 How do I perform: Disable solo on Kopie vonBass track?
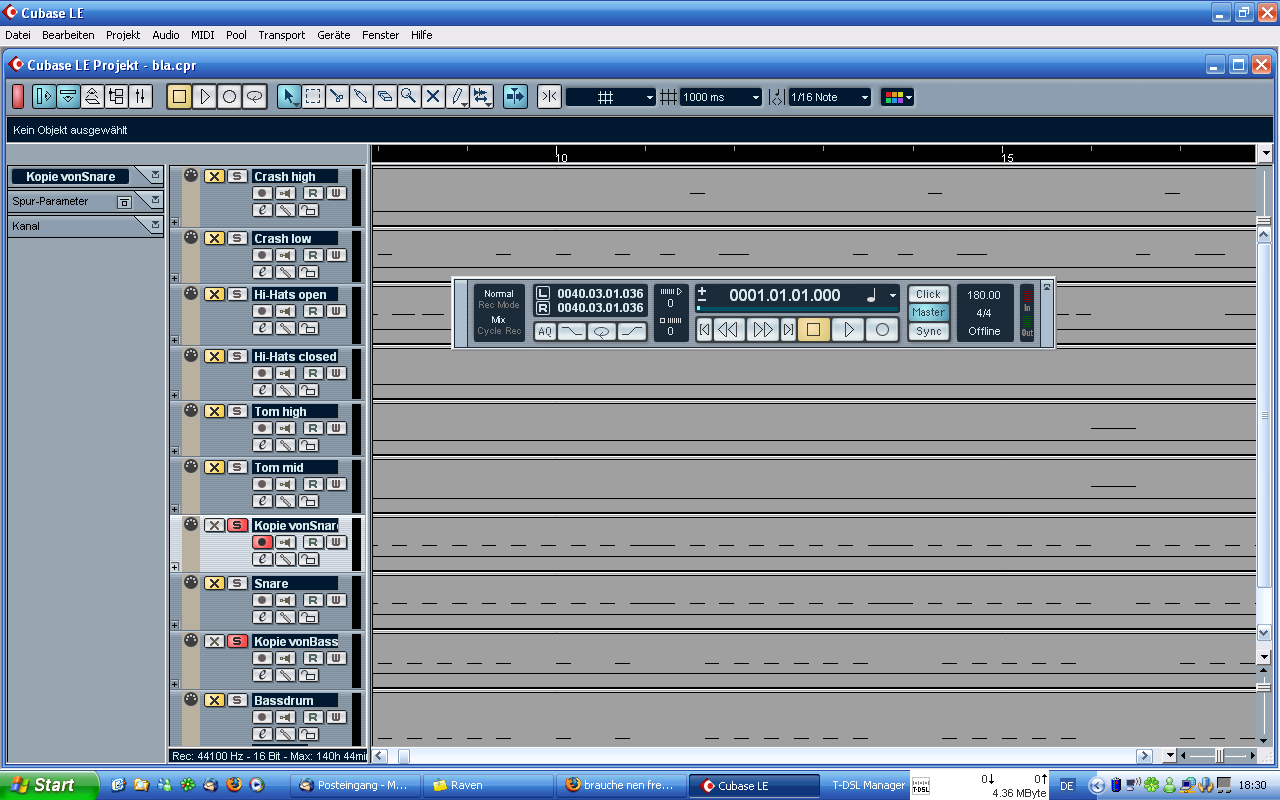pyautogui.click(x=237, y=641)
